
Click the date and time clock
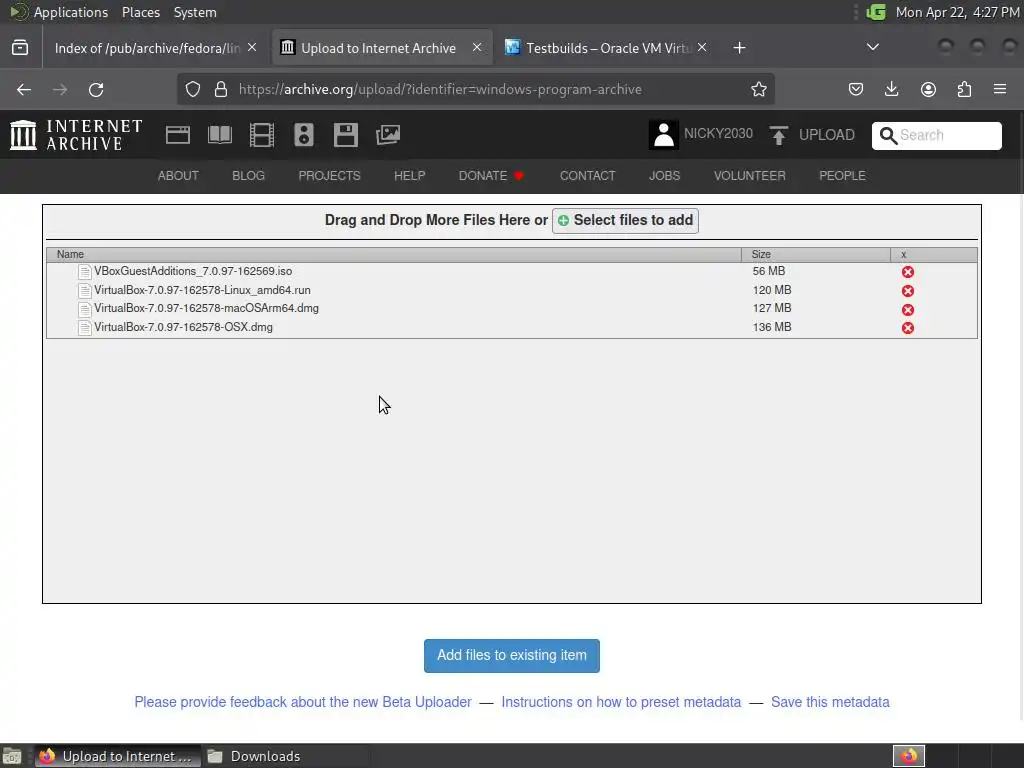[957, 12]
